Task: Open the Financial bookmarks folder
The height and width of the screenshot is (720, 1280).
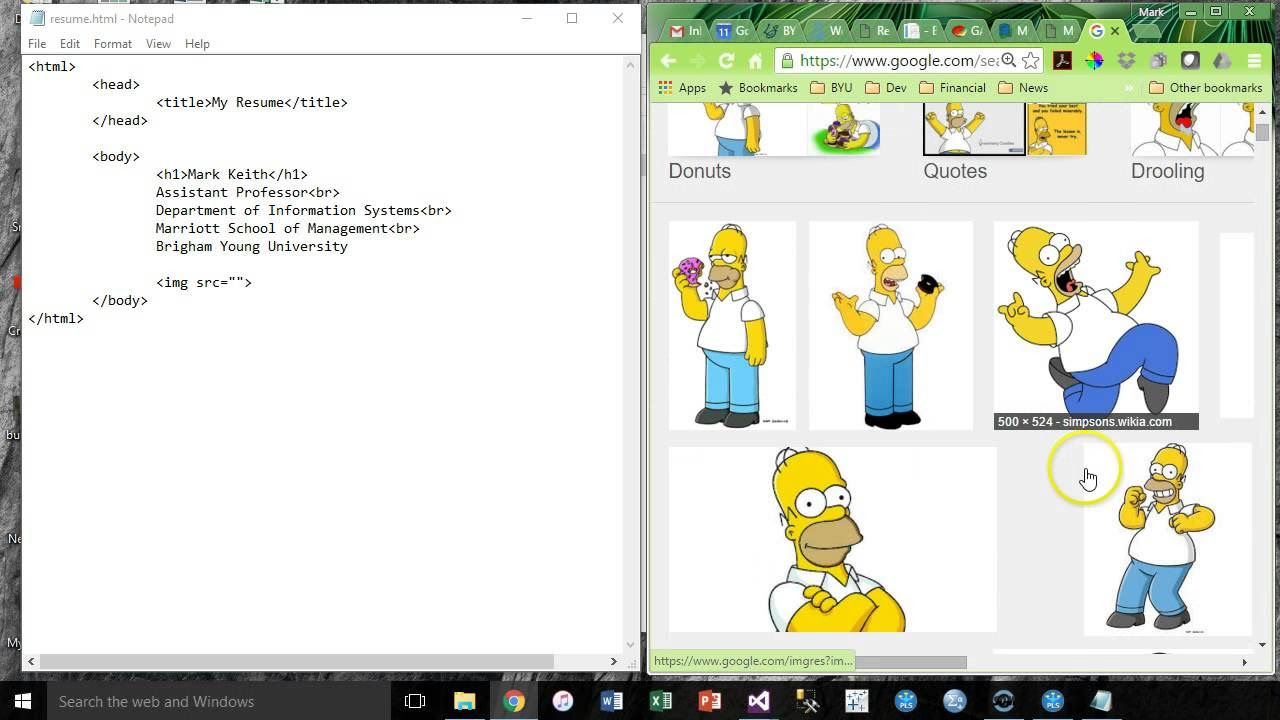Action: tap(952, 88)
